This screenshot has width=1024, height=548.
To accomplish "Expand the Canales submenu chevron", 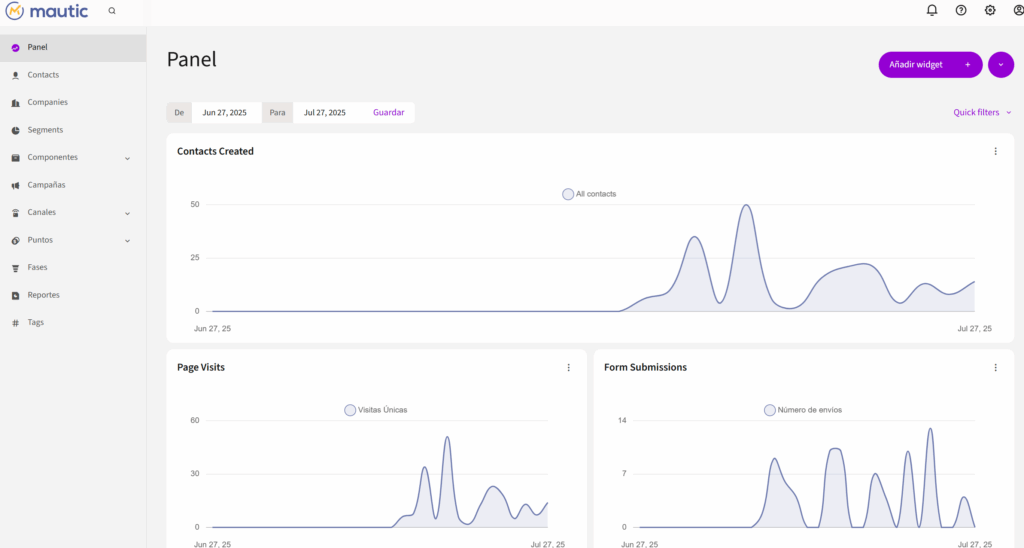I will (127, 213).
